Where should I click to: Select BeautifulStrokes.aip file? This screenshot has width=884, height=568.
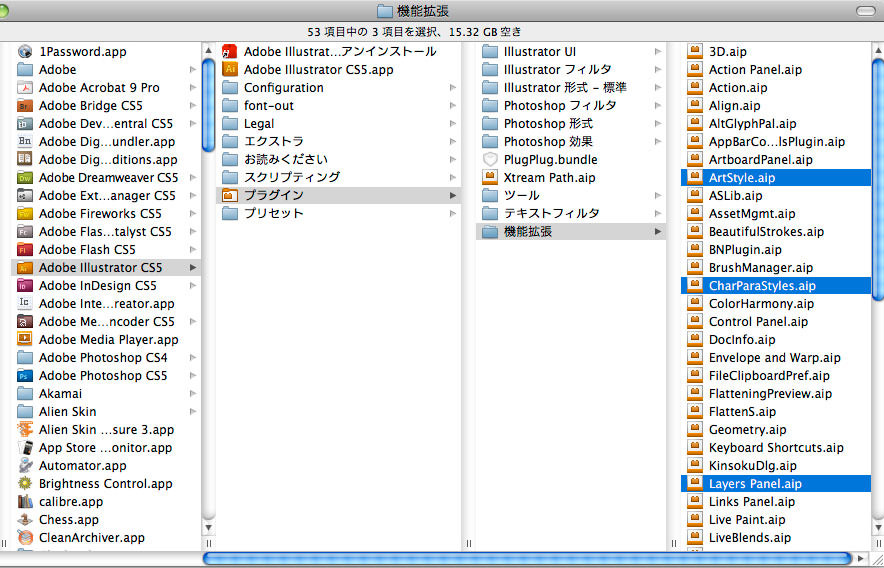(776, 231)
